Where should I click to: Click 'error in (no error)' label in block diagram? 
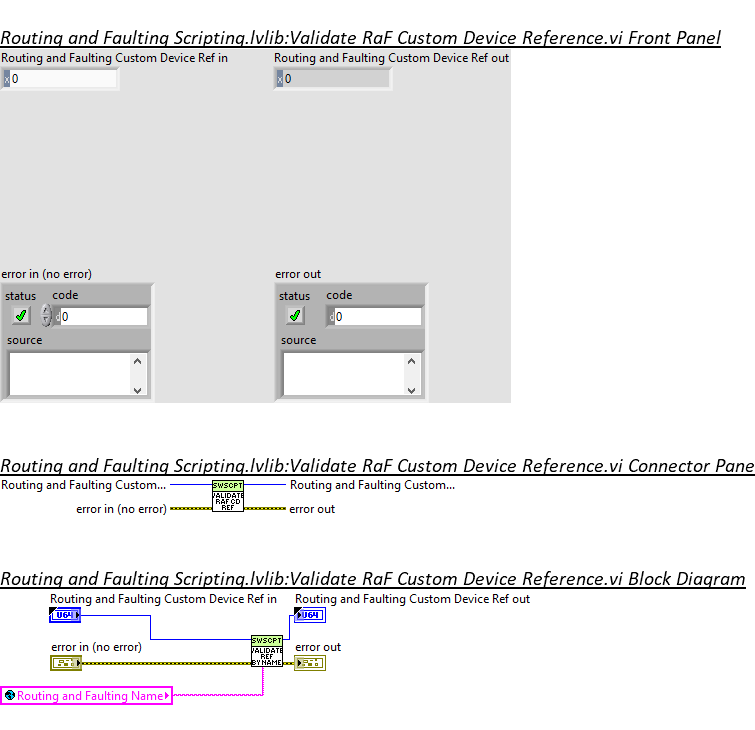97,647
